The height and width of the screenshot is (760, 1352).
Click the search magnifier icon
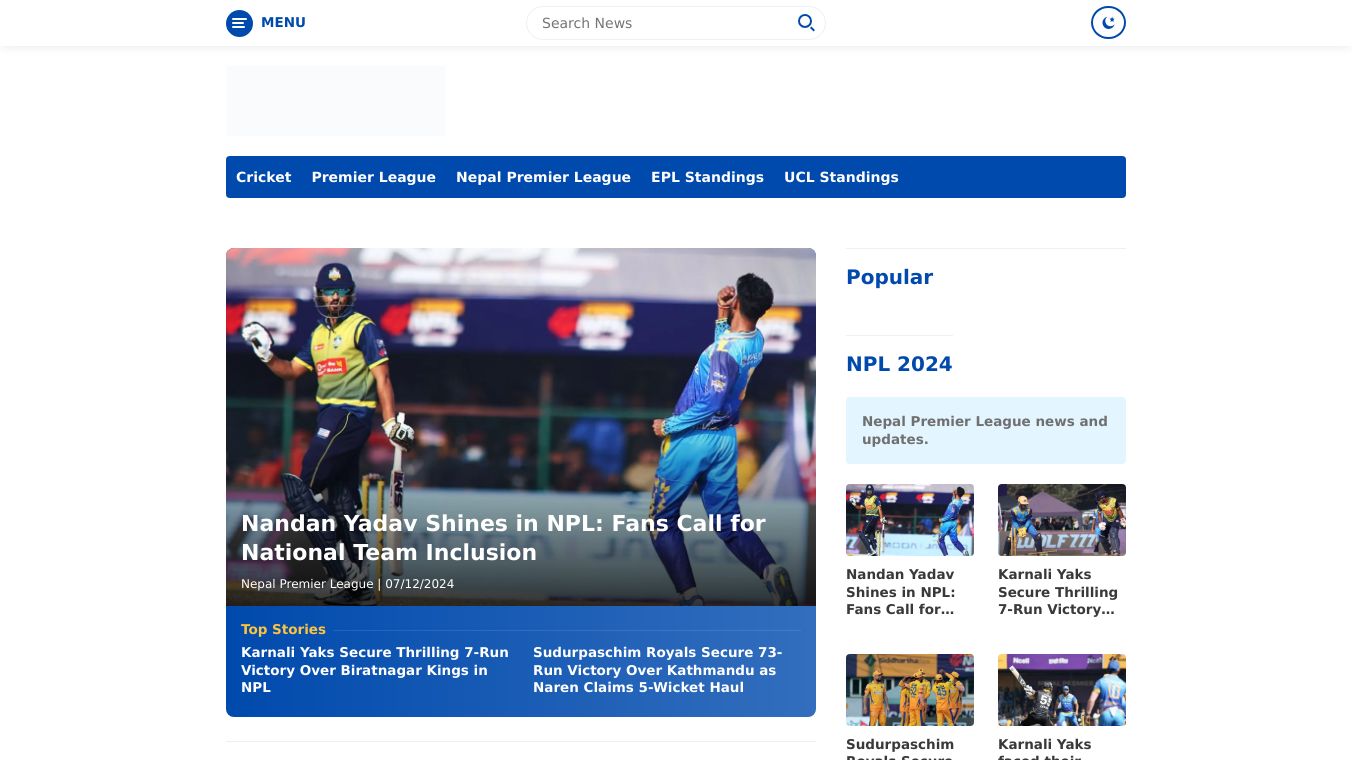tap(805, 23)
